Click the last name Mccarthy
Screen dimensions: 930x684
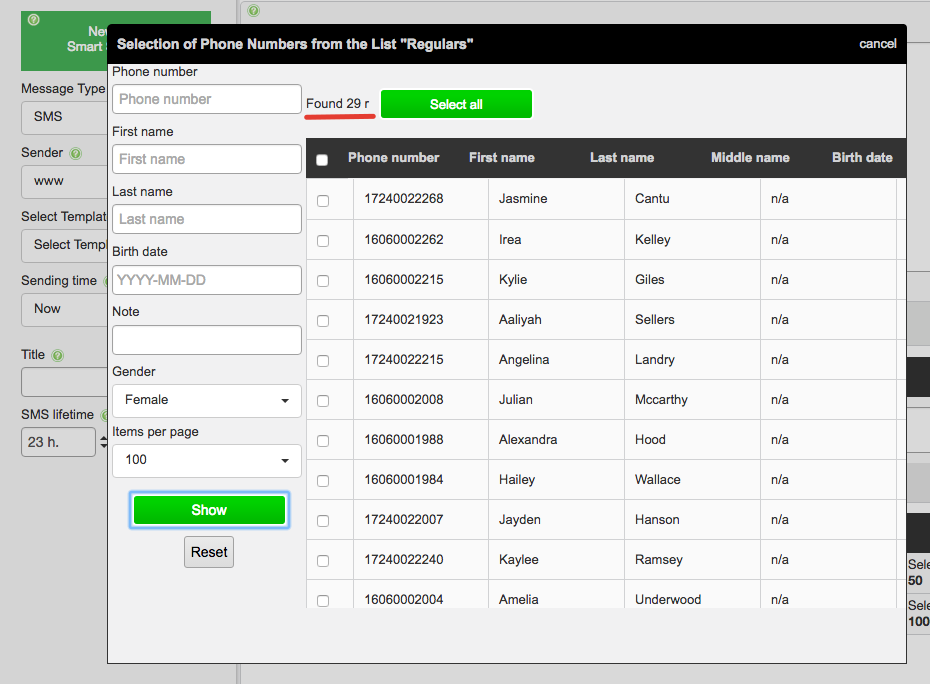coord(661,400)
